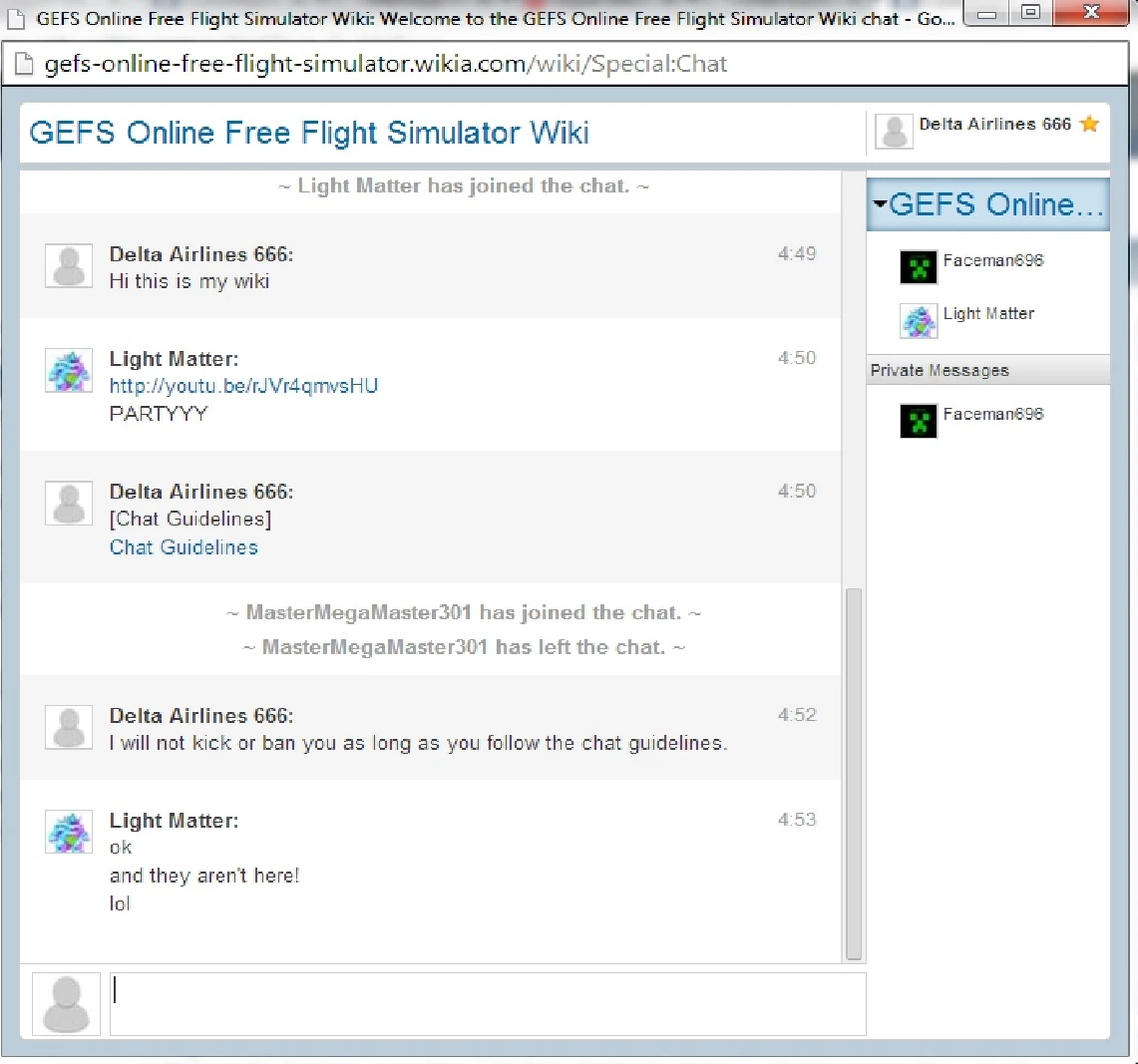Click Delta Airlines 666 username in header
Viewport: 1138px width, 1064px height.
click(994, 125)
